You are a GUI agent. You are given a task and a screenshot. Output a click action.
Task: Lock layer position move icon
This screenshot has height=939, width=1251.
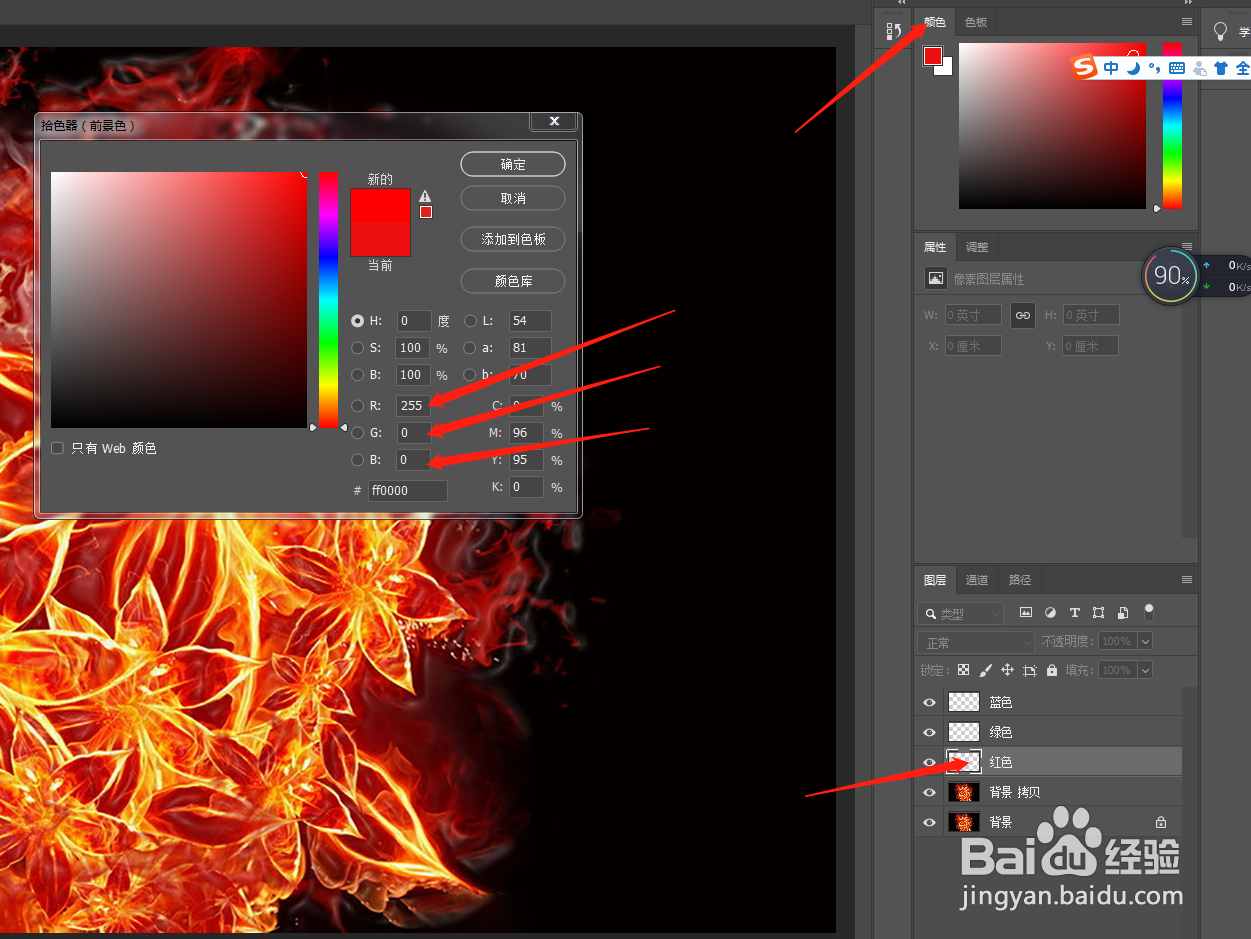pyautogui.click(x=1007, y=670)
